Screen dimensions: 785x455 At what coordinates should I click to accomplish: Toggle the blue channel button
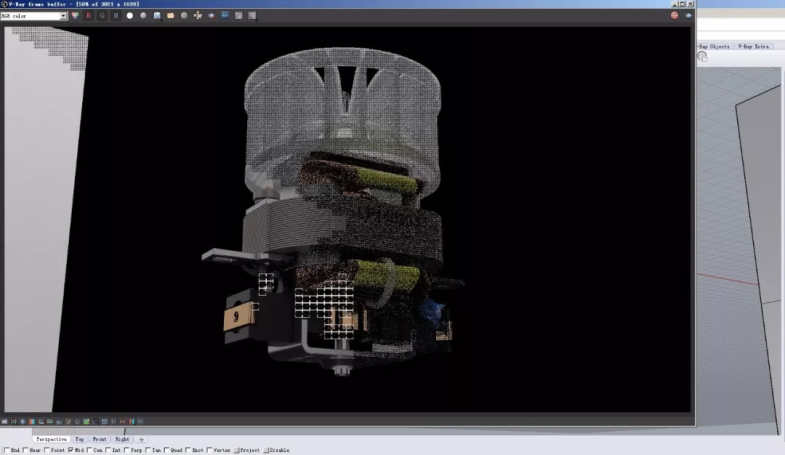[x=115, y=16]
